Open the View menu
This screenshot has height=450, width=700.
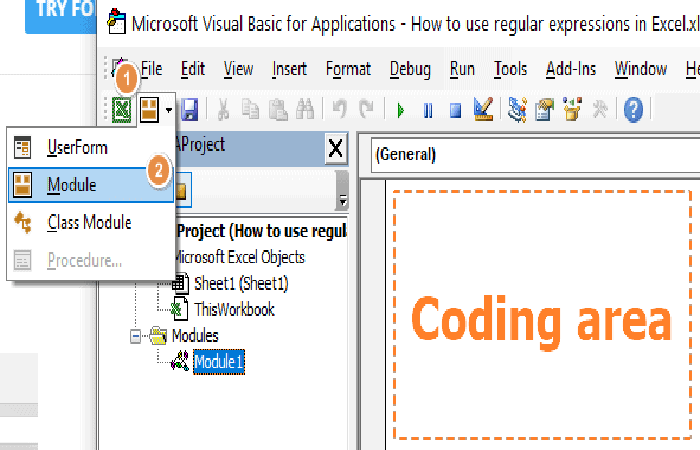tap(238, 69)
